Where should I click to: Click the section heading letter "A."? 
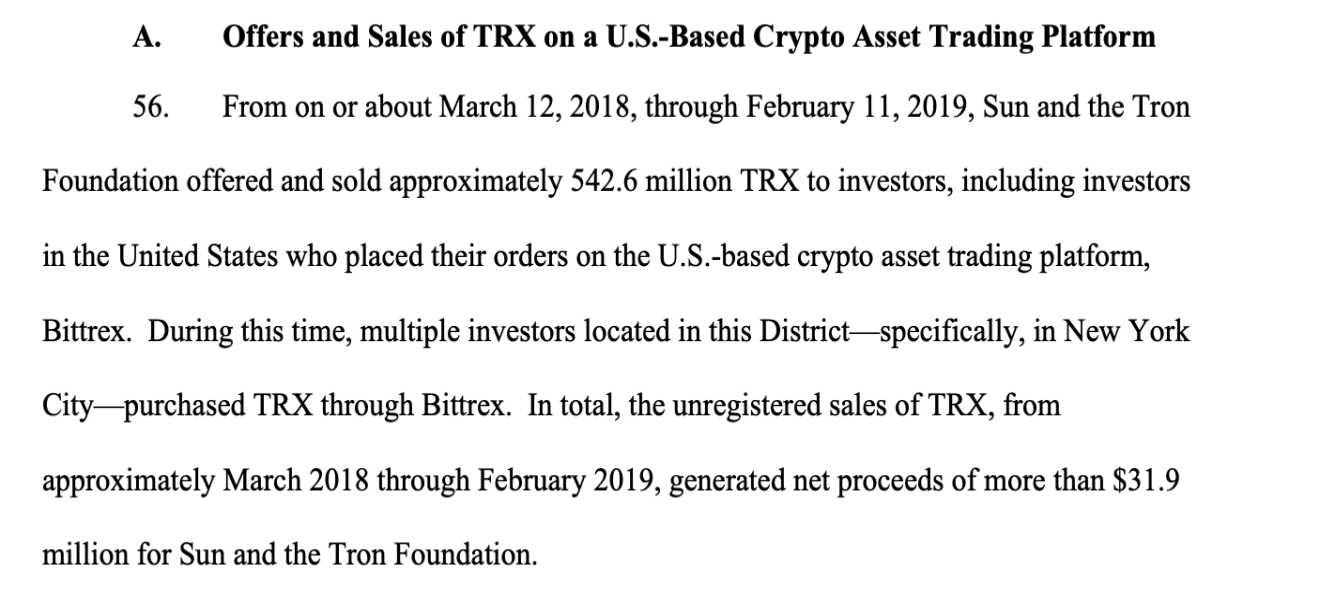coord(147,38)
